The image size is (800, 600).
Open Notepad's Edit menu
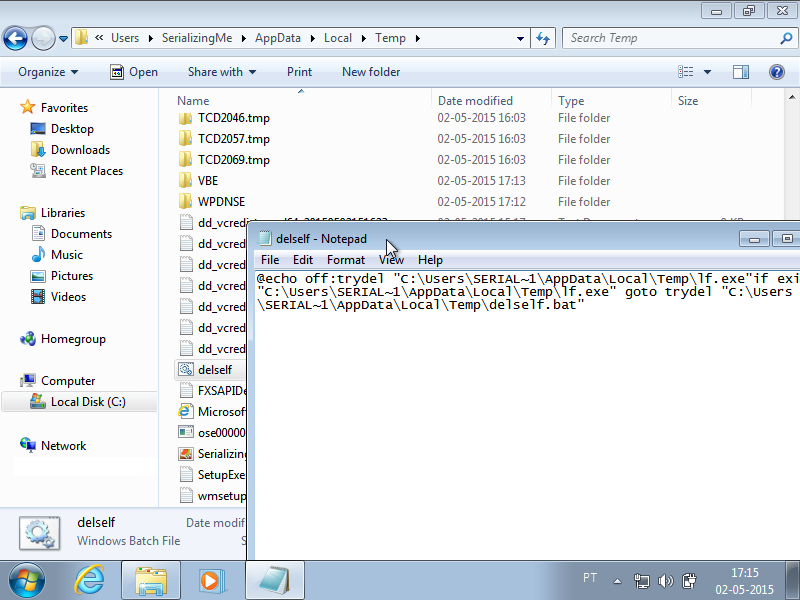click(302, 260)
